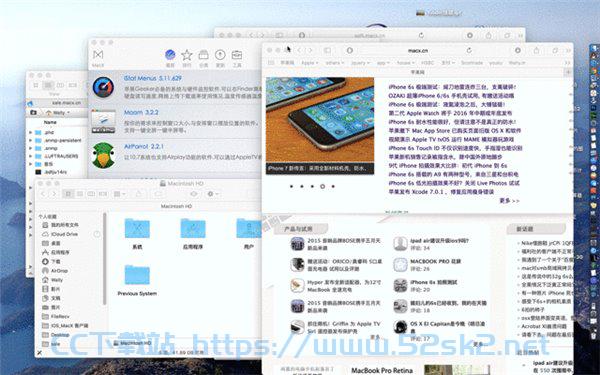Open the Apple bookmarks folder dropdown
The image size is (600, 375).
click(x=310, y=62)
